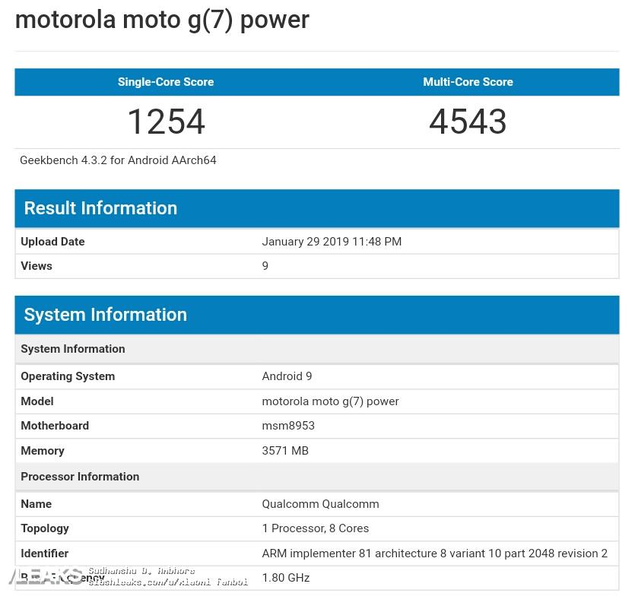The width and height of the screenshot is (635, 599).
Task: Click the Motherboard label
Action: pos(55,426)
